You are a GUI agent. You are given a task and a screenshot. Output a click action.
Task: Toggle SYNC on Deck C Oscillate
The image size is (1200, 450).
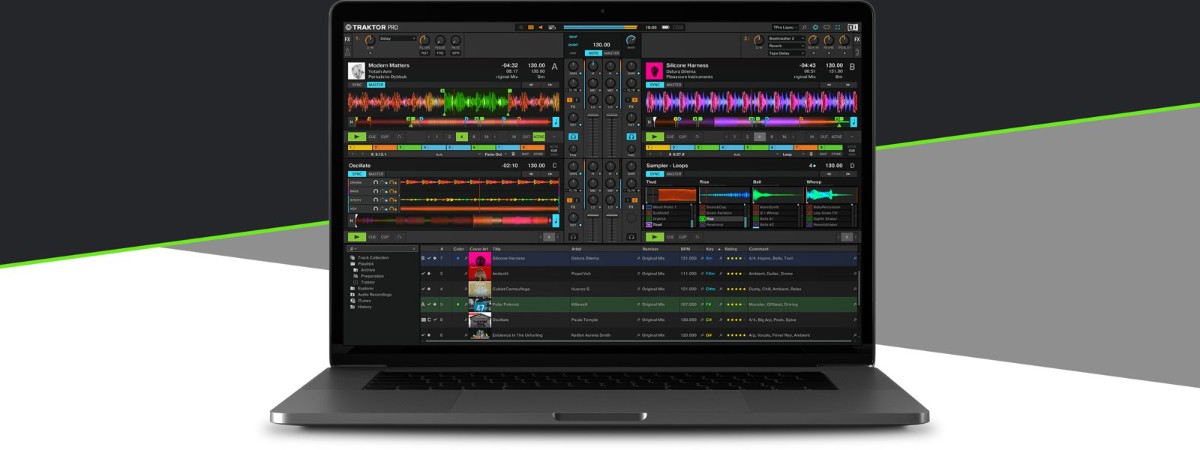(x=357, y=174)
